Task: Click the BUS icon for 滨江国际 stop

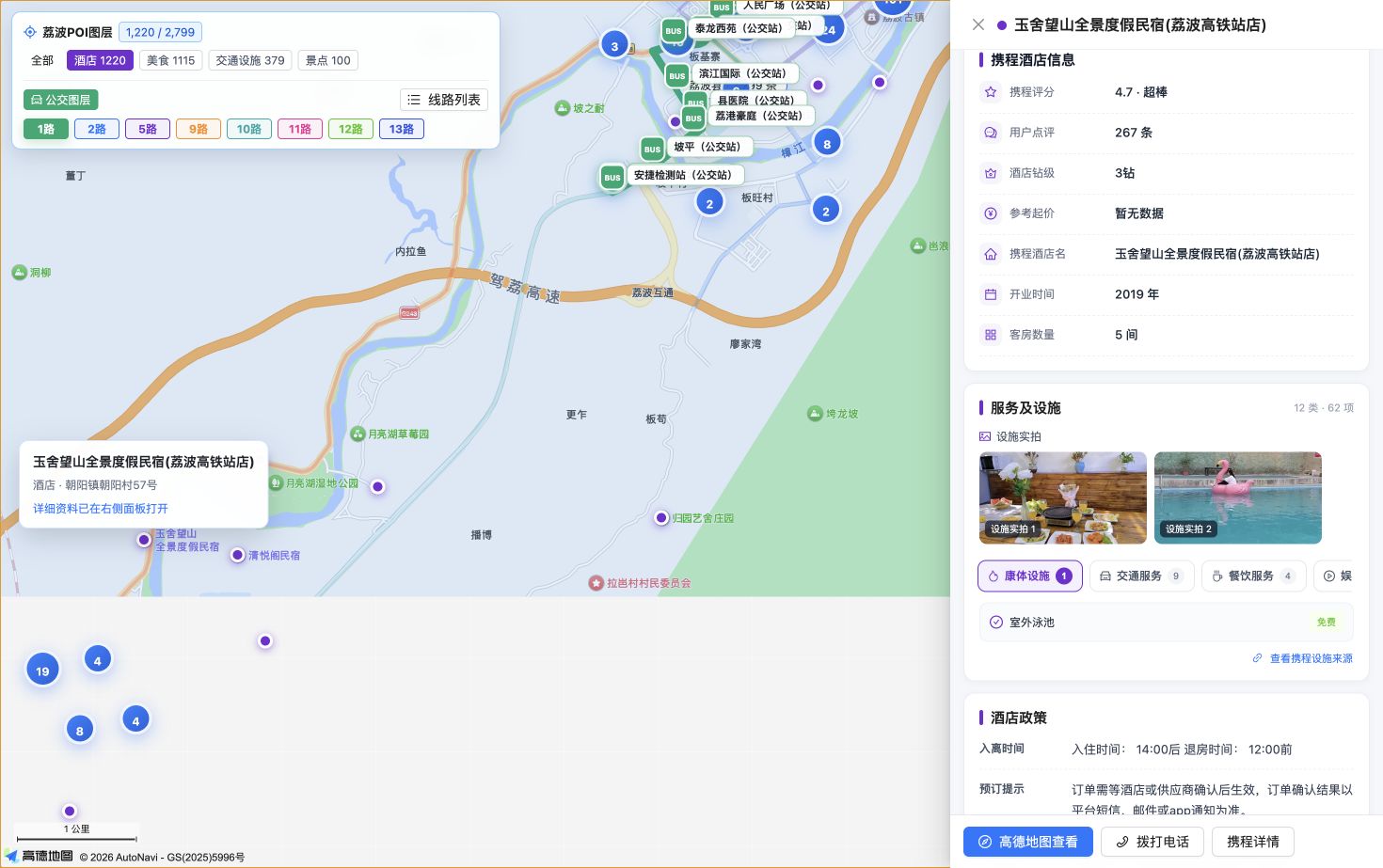Action: pyautogui.click(x=677, y=75)
